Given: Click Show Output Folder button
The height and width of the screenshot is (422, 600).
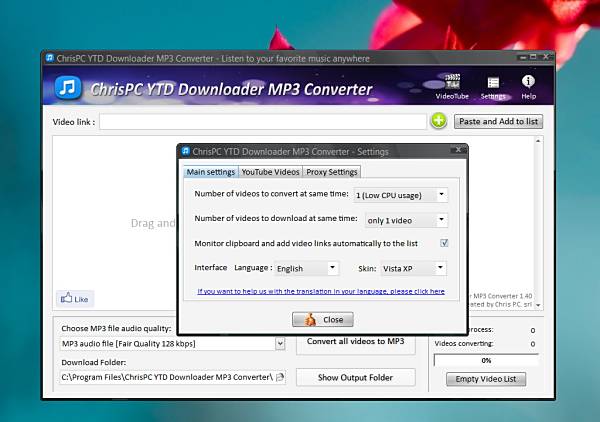Looking at the screenshot, I should [355, 377].
